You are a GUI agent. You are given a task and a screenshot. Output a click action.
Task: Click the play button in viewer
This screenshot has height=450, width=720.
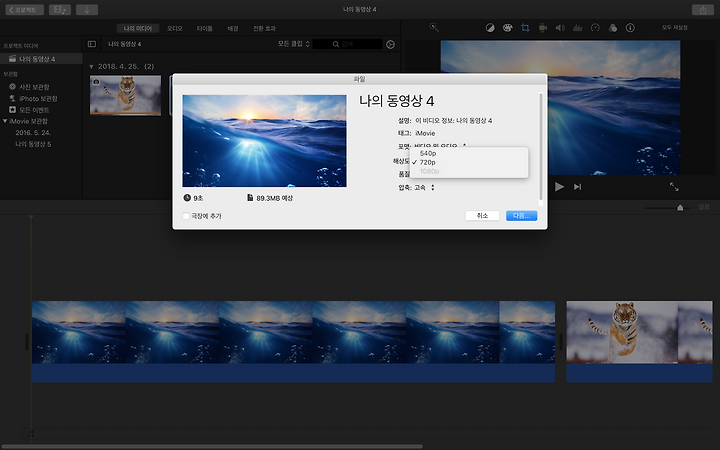point(559,186)
